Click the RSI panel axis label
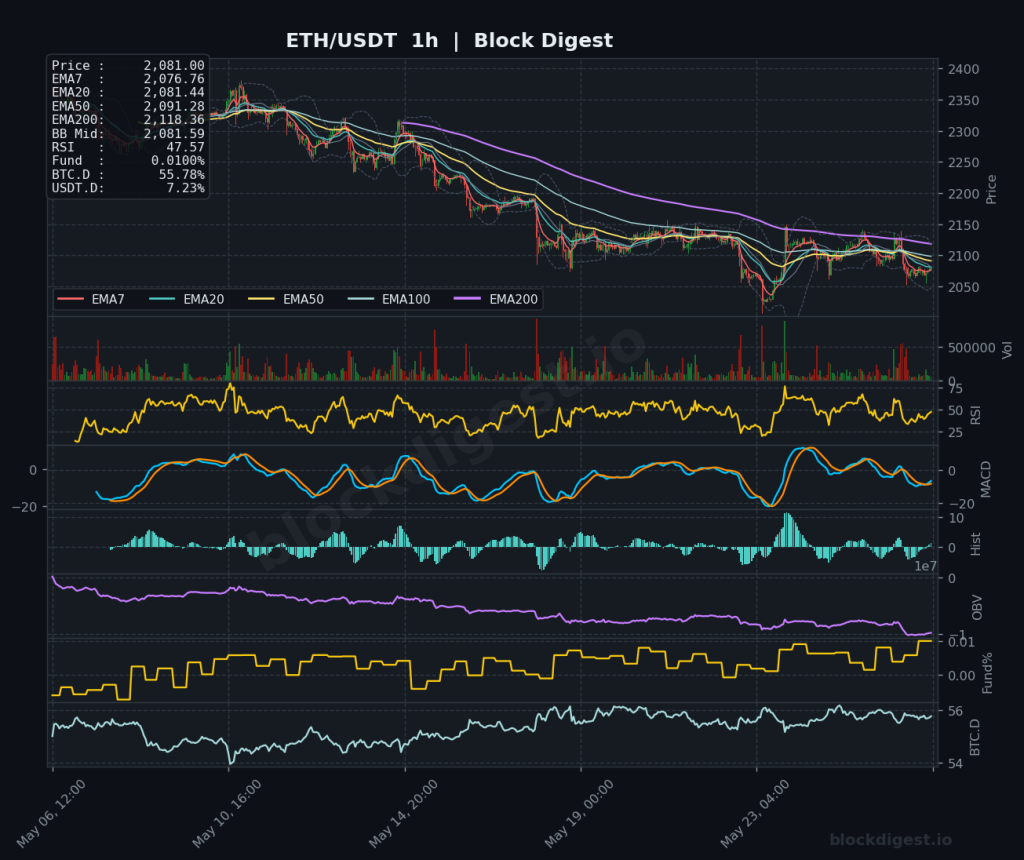The height and width of the screenshot is (860, 1024). (975, 415)
